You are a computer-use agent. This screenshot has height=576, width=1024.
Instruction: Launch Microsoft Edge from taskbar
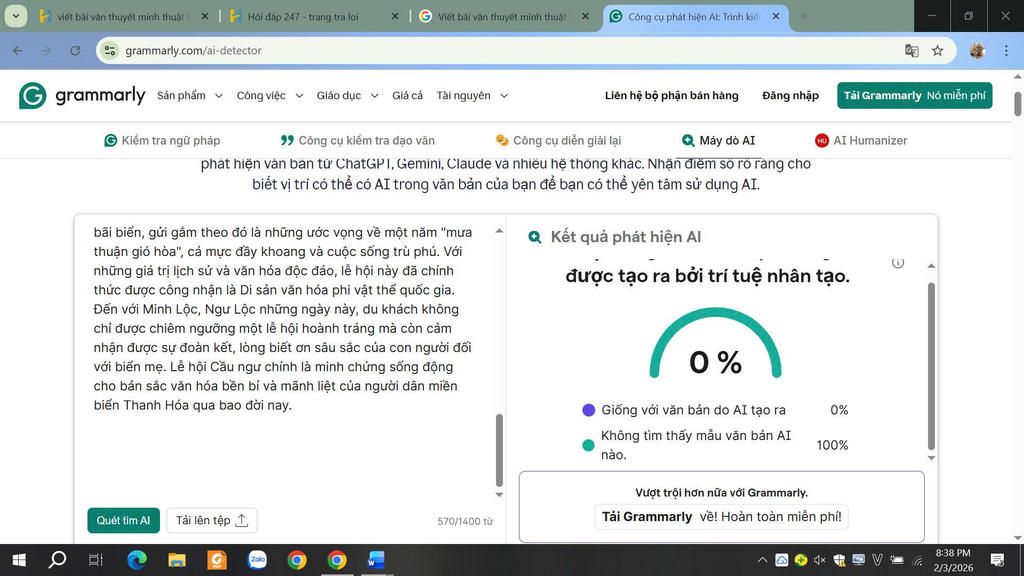click(x=136, y=560)
